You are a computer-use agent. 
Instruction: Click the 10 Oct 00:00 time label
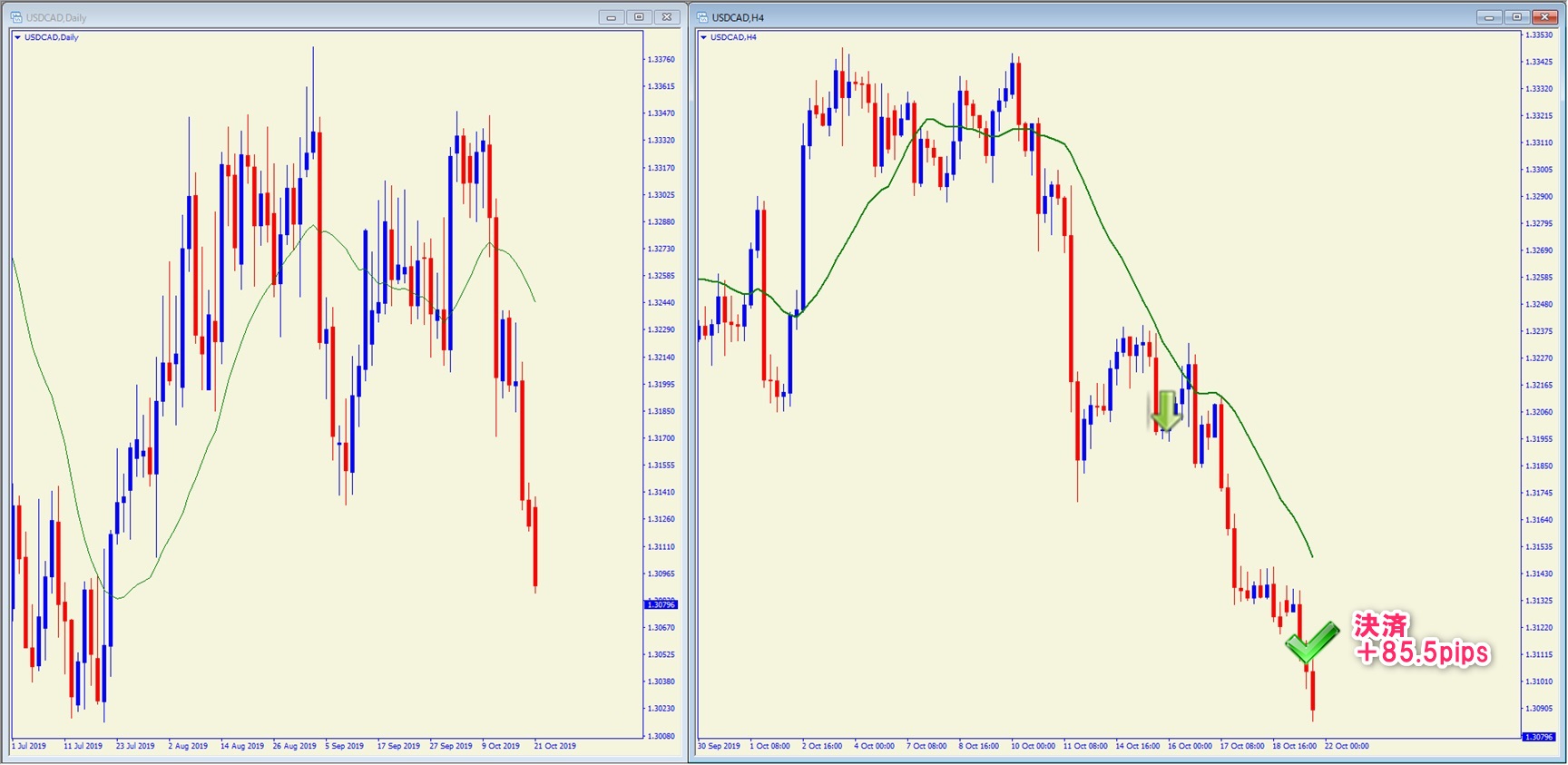click(1034, 746)
